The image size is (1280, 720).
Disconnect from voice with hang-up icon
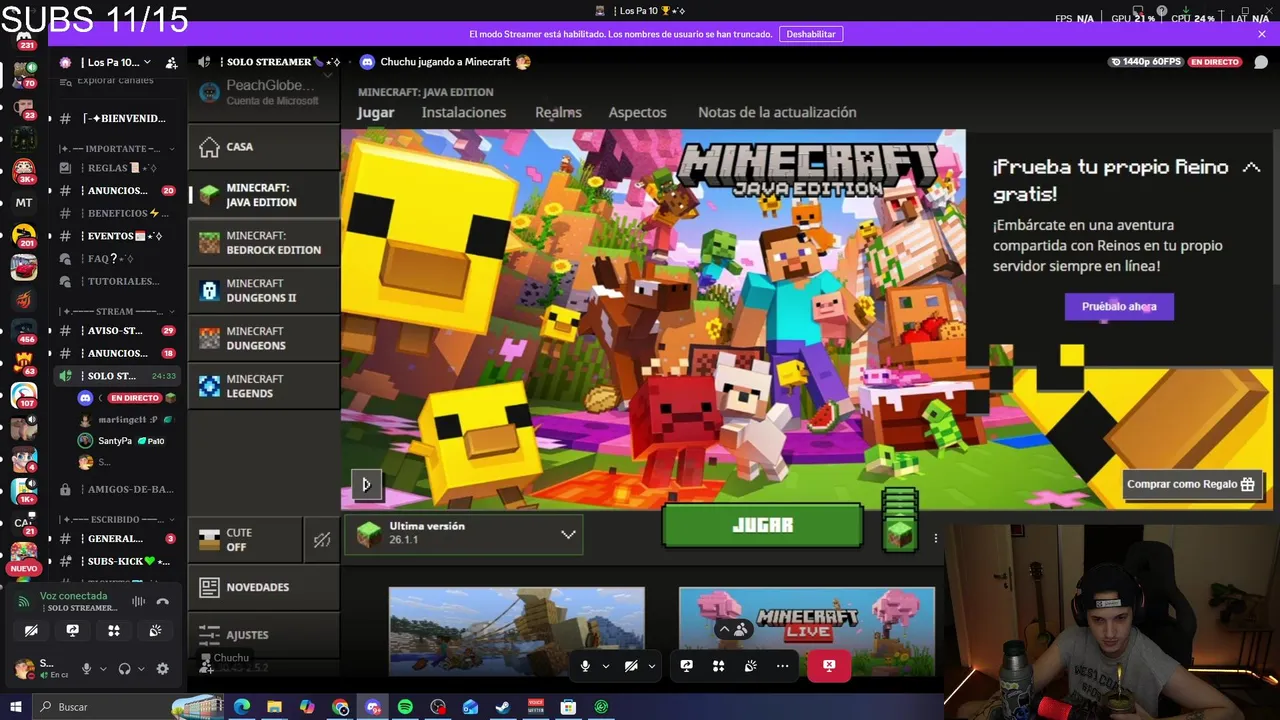pyautogui.click(x=163, y=601)
